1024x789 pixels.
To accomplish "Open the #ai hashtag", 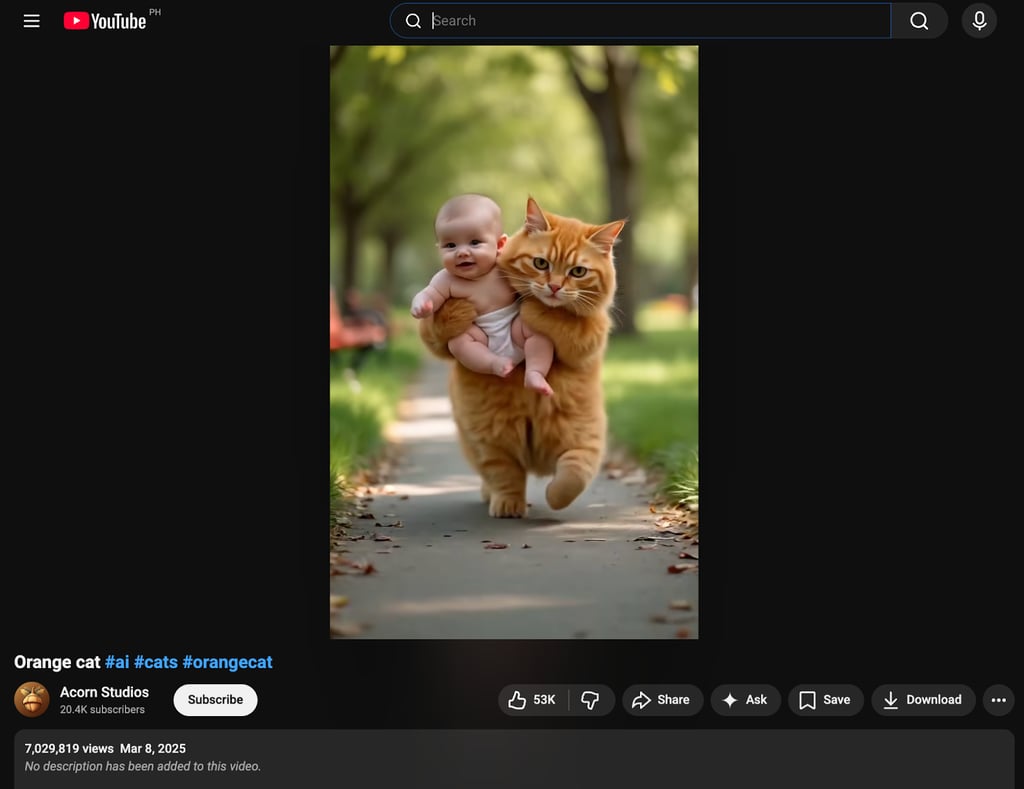I will coord(117,661).
